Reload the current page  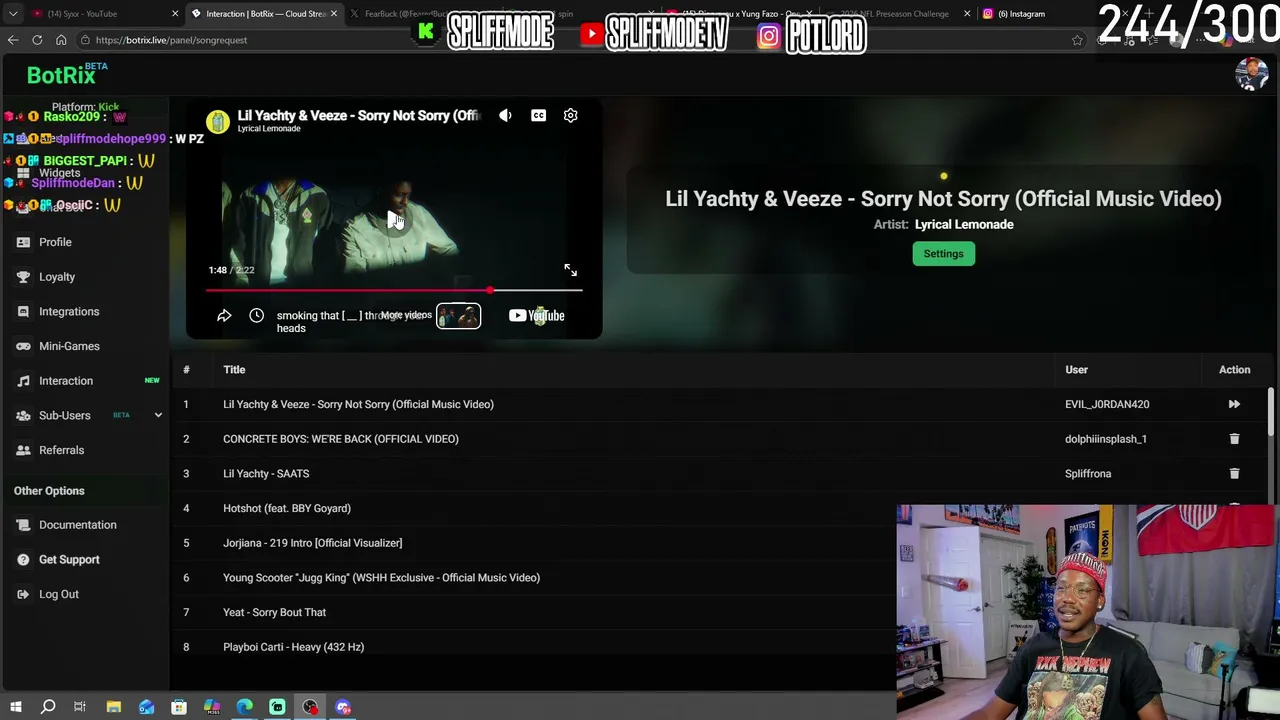coord(37,40)
